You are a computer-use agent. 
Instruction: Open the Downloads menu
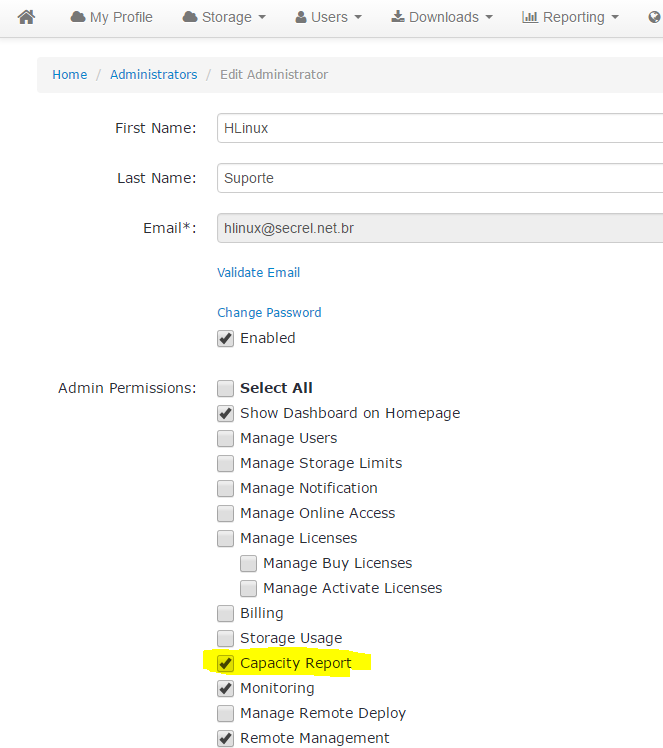tap(442, 17)
